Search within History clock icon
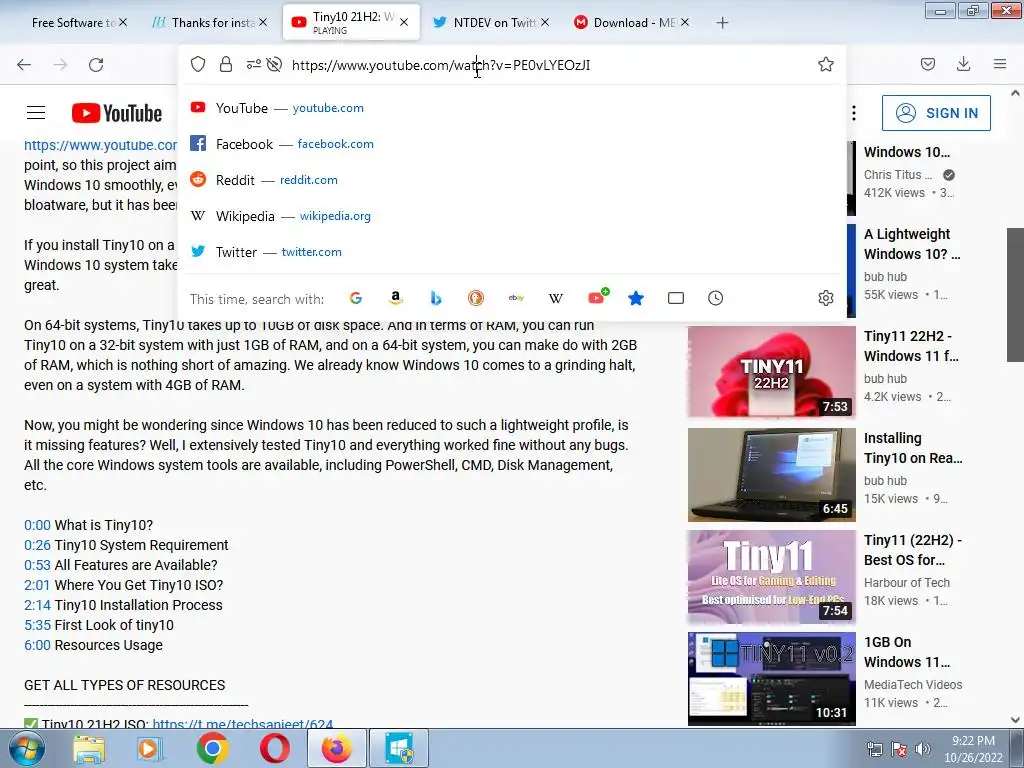 [x=716, y=298]
